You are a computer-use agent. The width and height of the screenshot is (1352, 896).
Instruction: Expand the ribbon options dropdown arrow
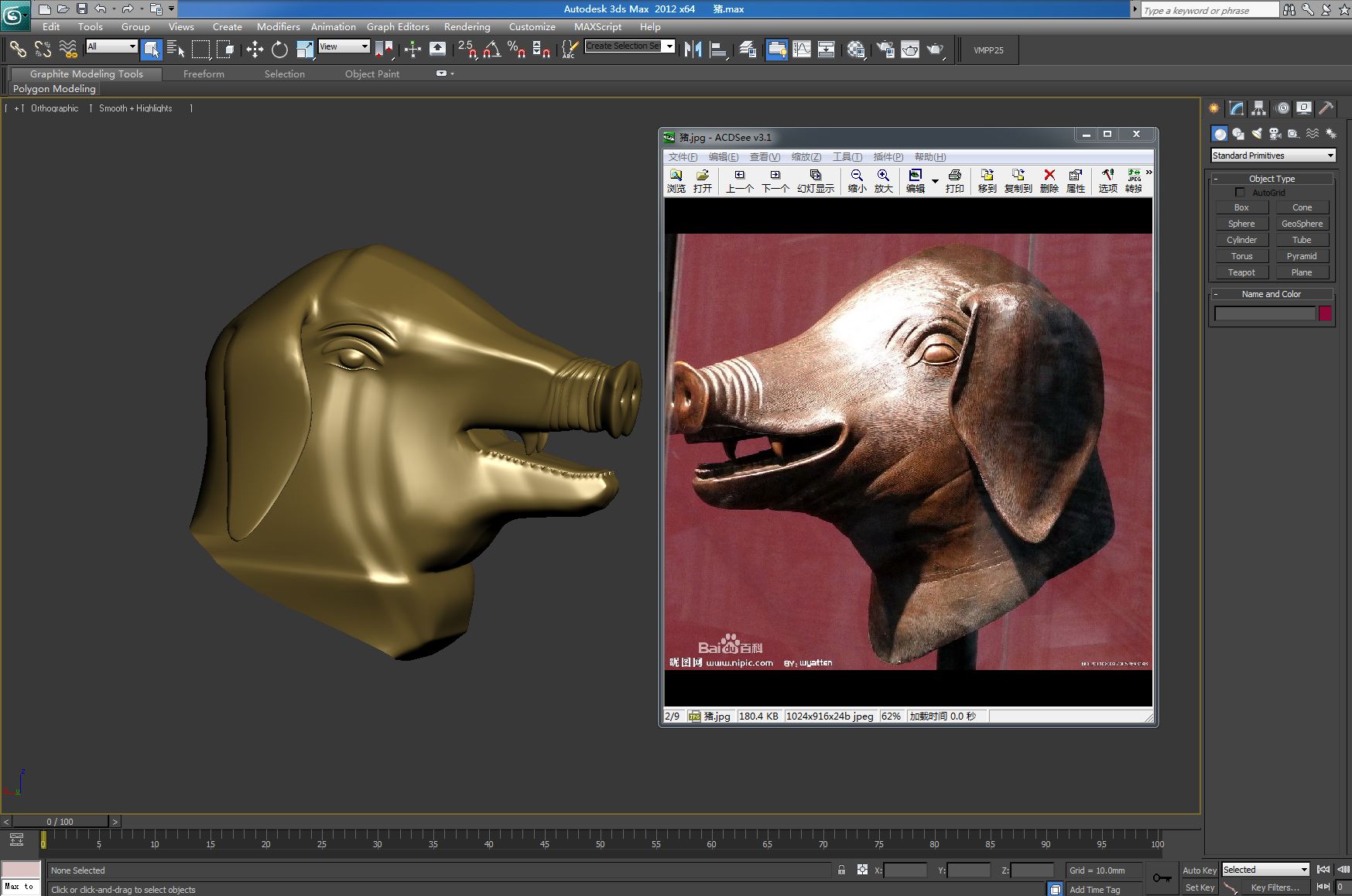[452, 74]
